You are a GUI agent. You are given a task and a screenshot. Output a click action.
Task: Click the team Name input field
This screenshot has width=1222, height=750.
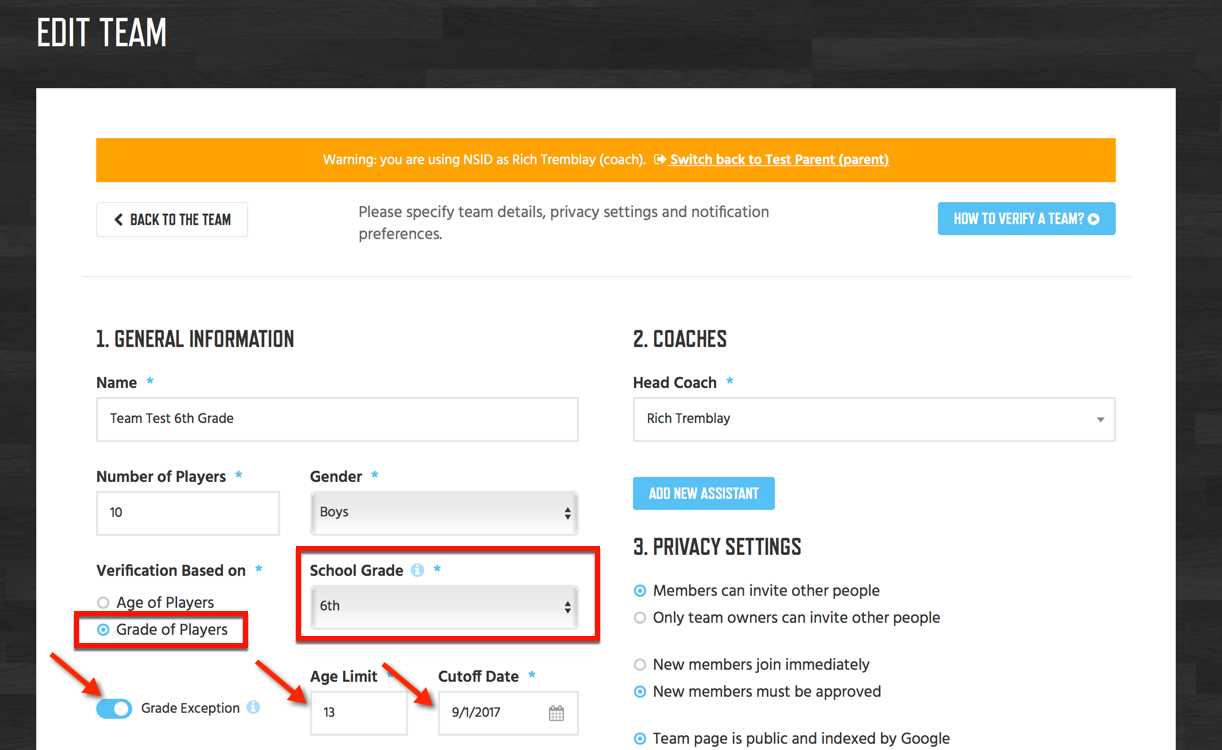point(337,419)
